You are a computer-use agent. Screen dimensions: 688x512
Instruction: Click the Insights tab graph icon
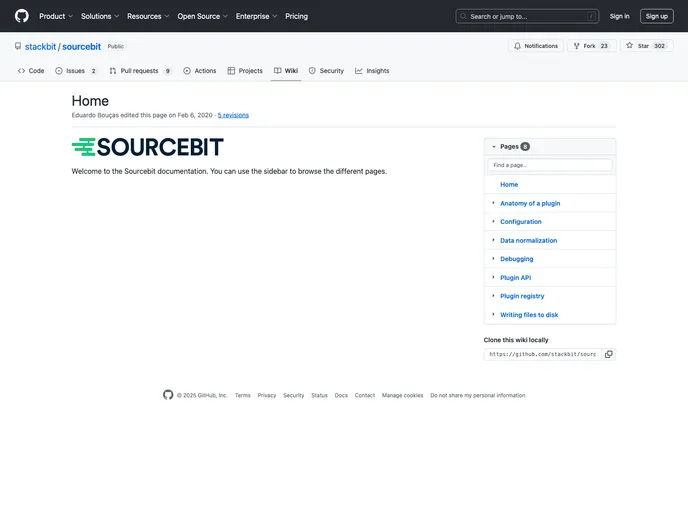point(358,71)
